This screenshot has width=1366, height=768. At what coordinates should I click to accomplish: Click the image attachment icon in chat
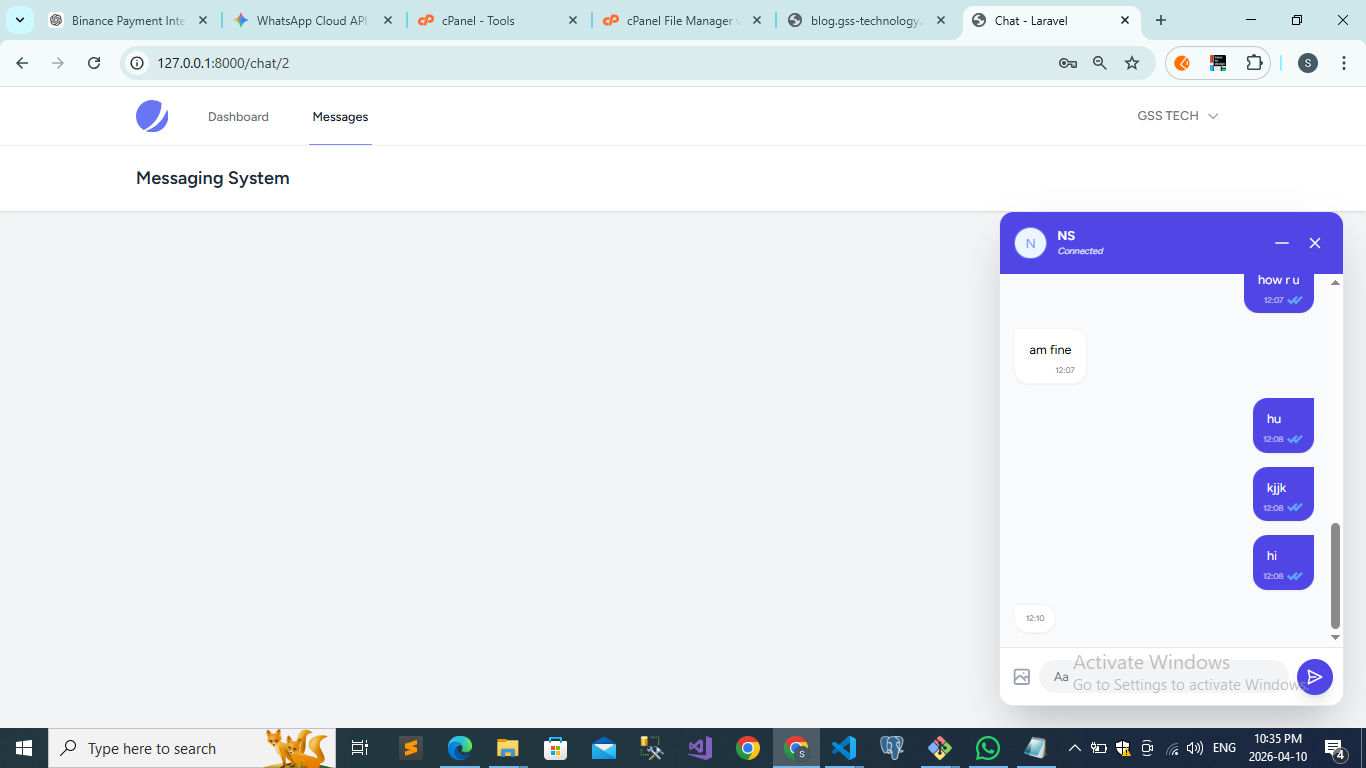tap(1021, 677)
